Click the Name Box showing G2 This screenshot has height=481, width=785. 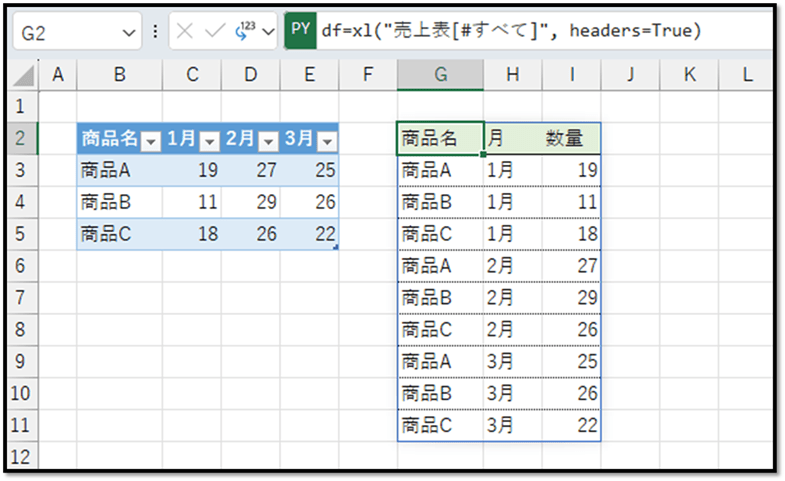coord(65,32)
